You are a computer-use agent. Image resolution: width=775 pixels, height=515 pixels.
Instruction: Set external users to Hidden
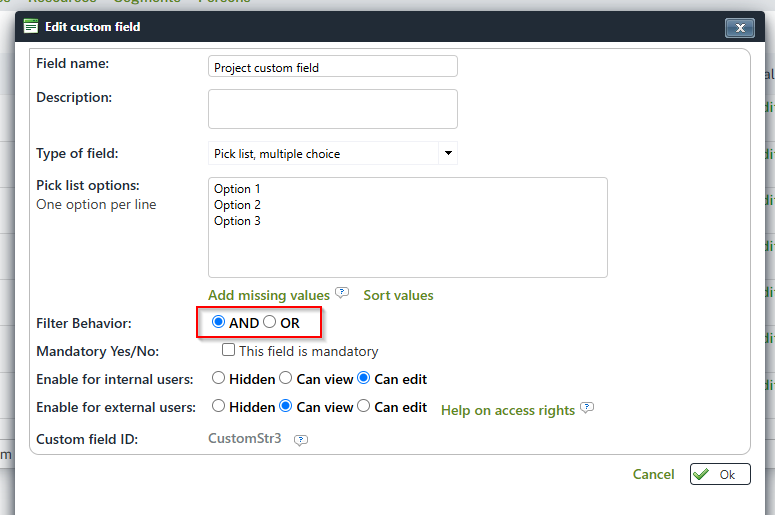pos(218,407)
